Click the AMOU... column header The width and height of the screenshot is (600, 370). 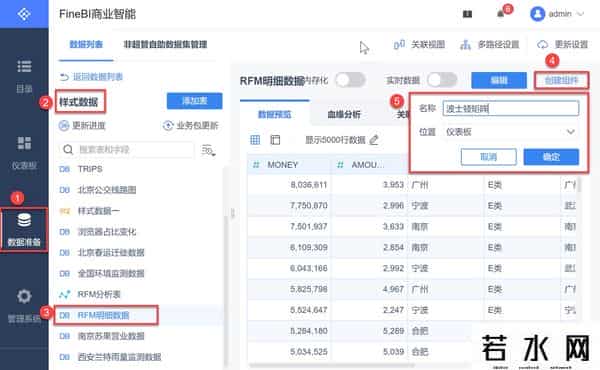click(369, 165)
